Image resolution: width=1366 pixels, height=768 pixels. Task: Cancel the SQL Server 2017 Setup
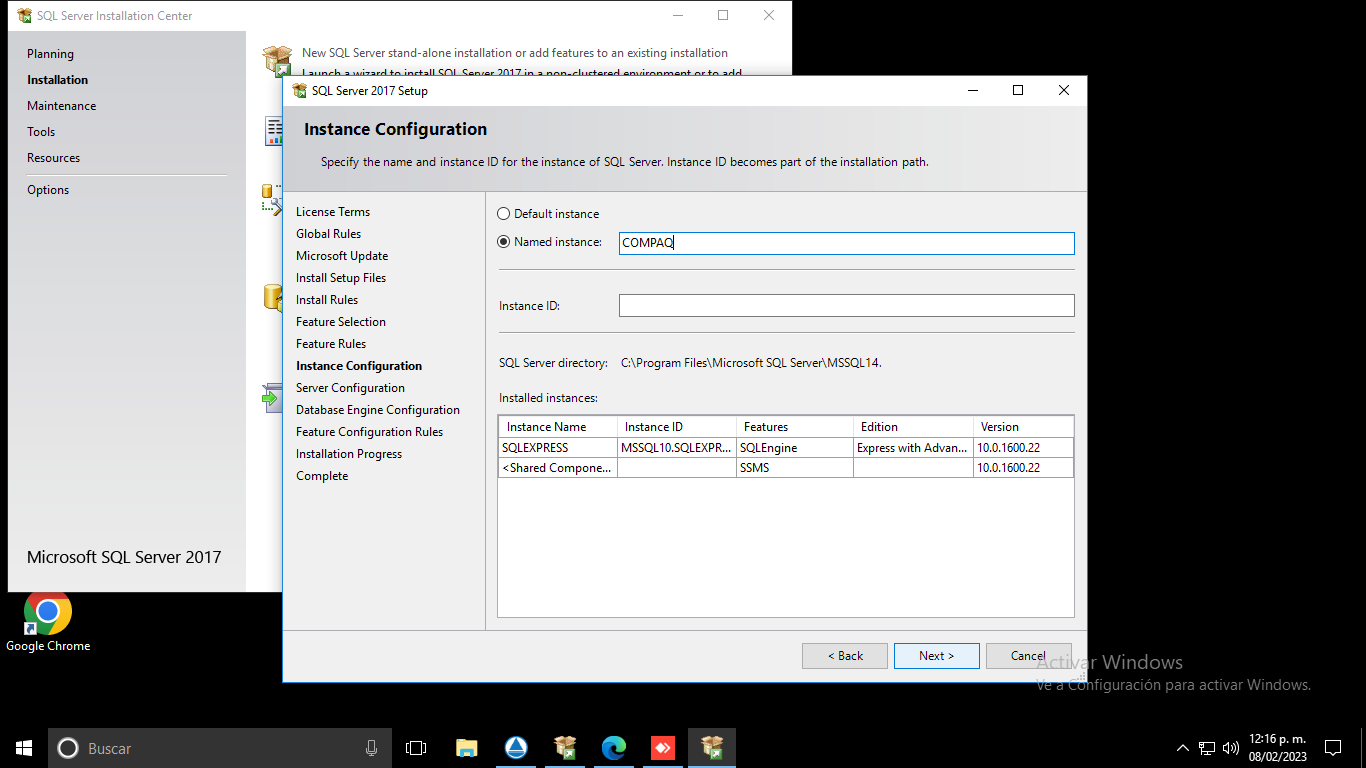pyautogui.click(x=1029, y=656)
